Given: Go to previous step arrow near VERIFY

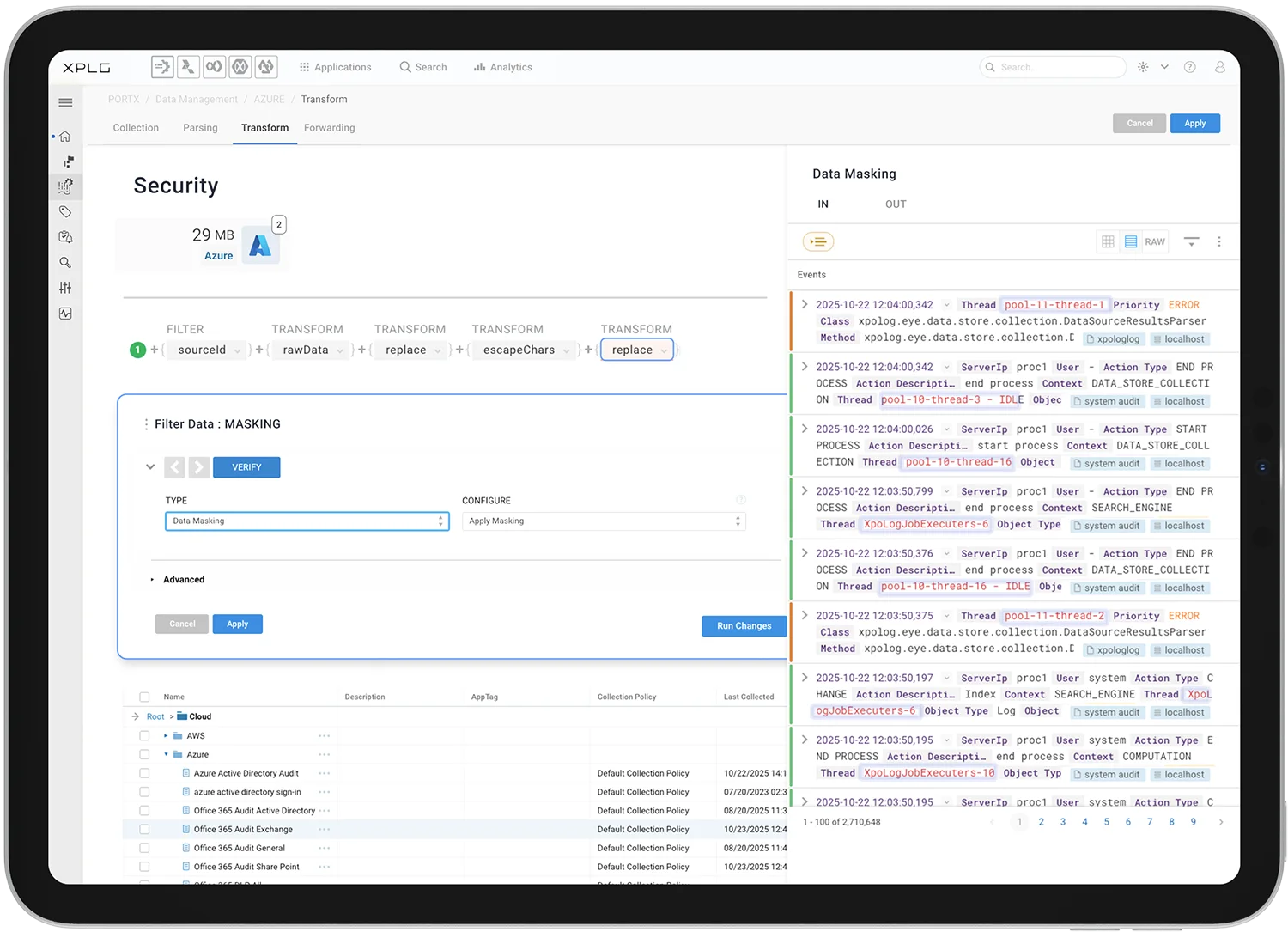Looking at the screenshot, I should [x=175, y=467].
